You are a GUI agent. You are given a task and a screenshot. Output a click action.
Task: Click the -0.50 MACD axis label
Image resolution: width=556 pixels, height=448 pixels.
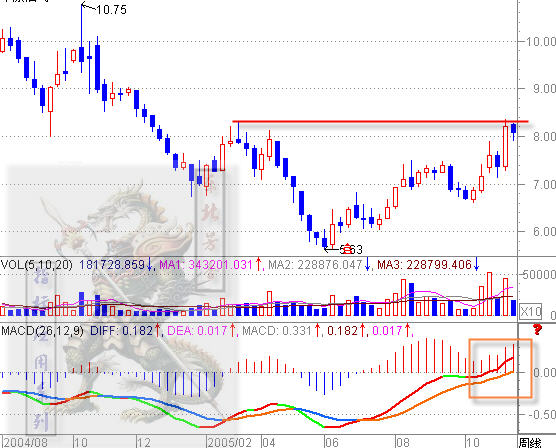[x=543, y=414]
